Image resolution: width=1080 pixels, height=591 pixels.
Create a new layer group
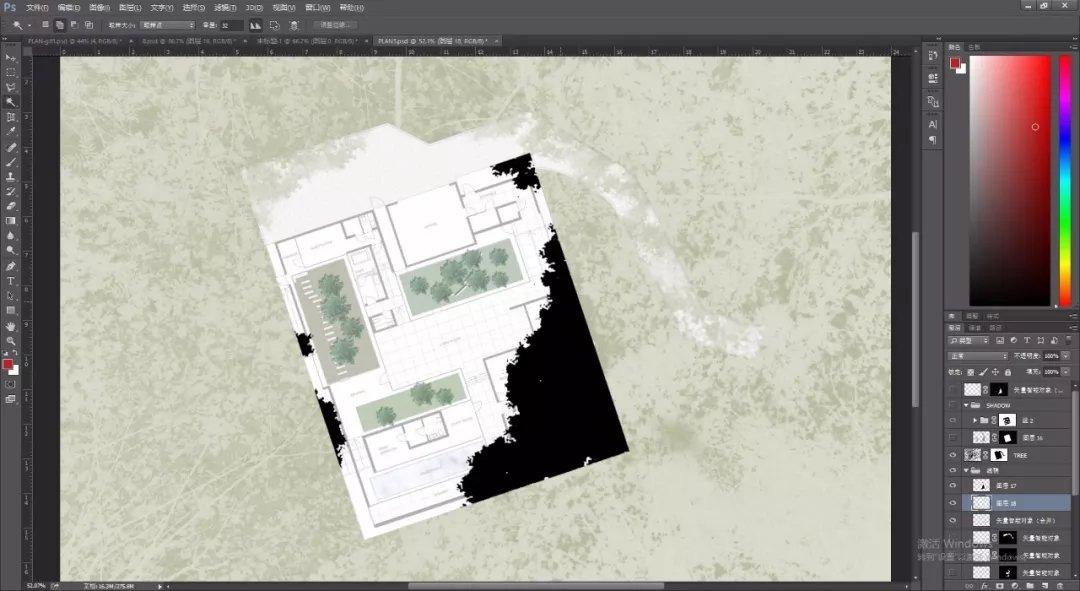point(1030,586)
